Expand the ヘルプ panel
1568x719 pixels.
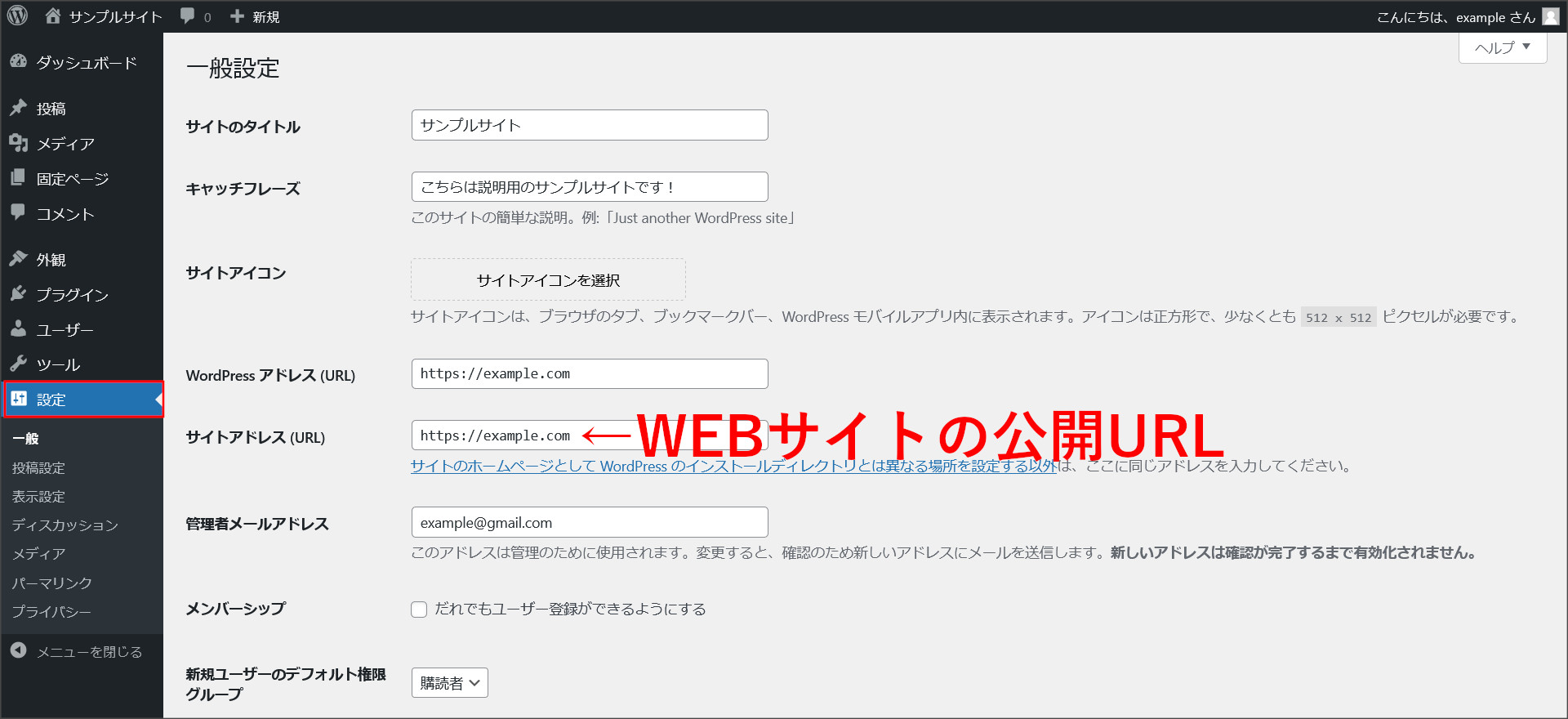[x=1502, y=47]
